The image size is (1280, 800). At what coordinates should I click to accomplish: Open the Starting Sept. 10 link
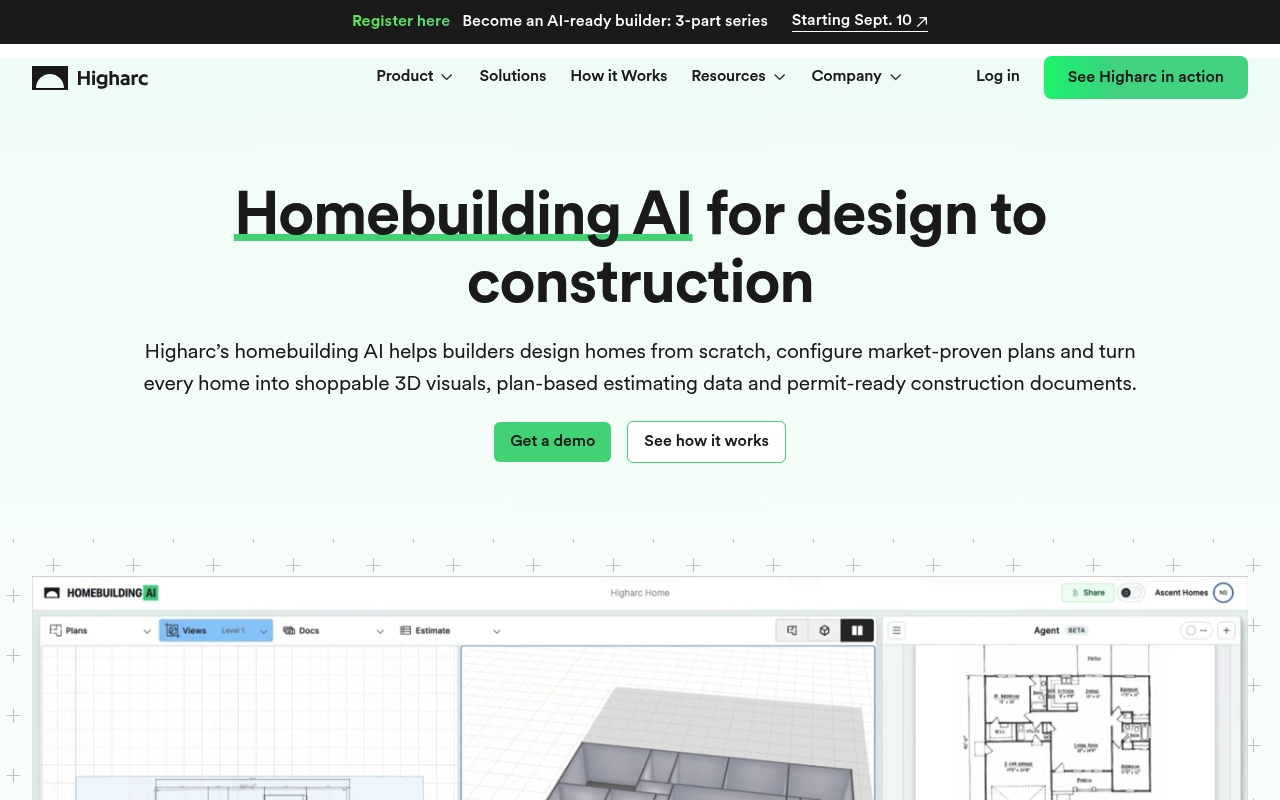(x=860, y=21)
